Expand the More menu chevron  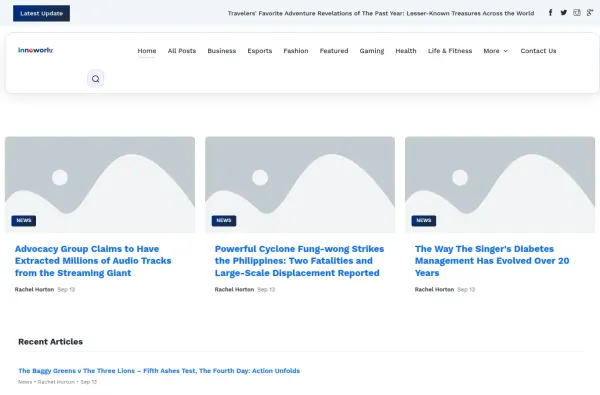point(505,51)
